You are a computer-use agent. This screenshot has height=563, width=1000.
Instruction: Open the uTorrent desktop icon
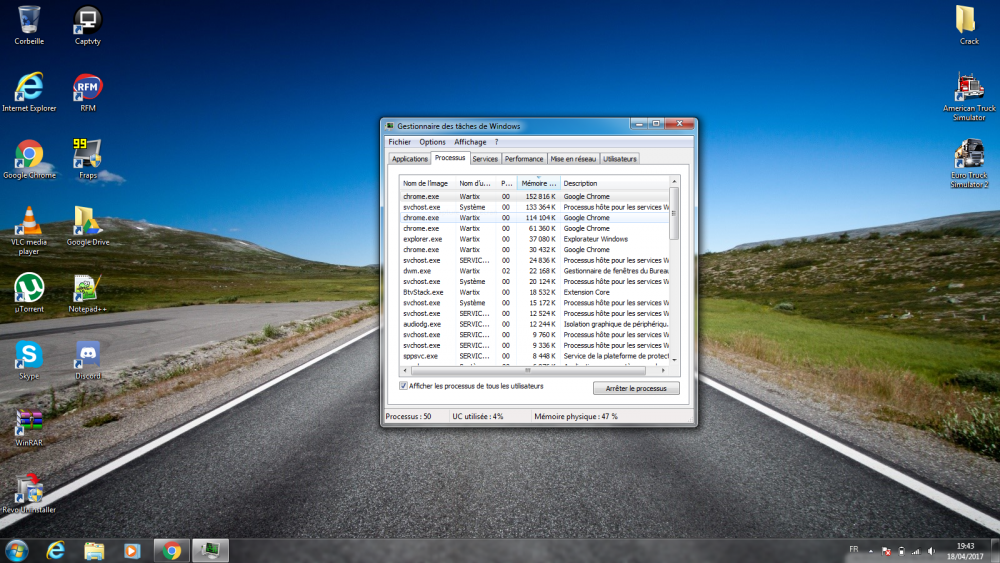[x=29, y=289]
